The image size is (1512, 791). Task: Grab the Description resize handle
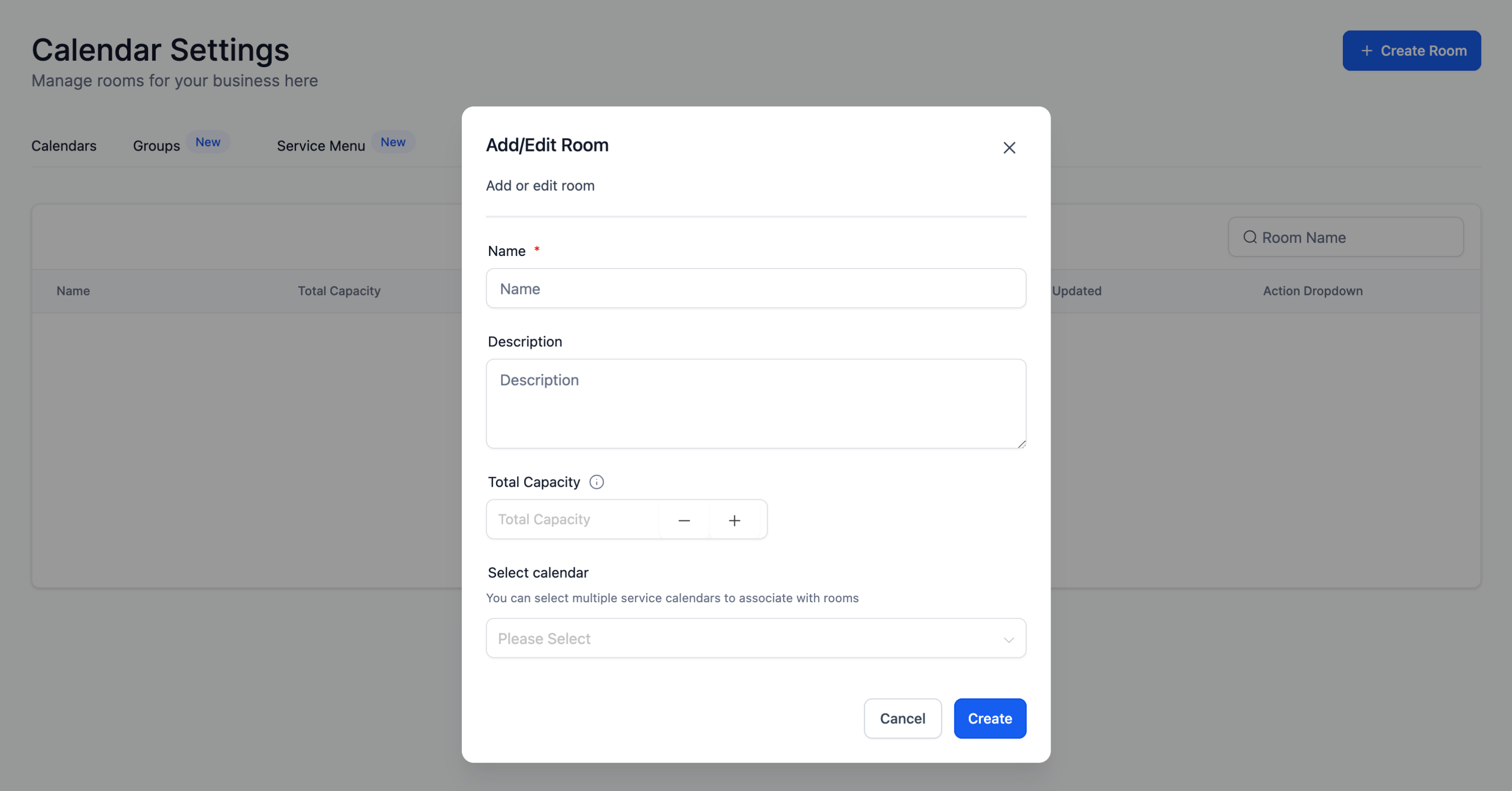click(1022, 444)
